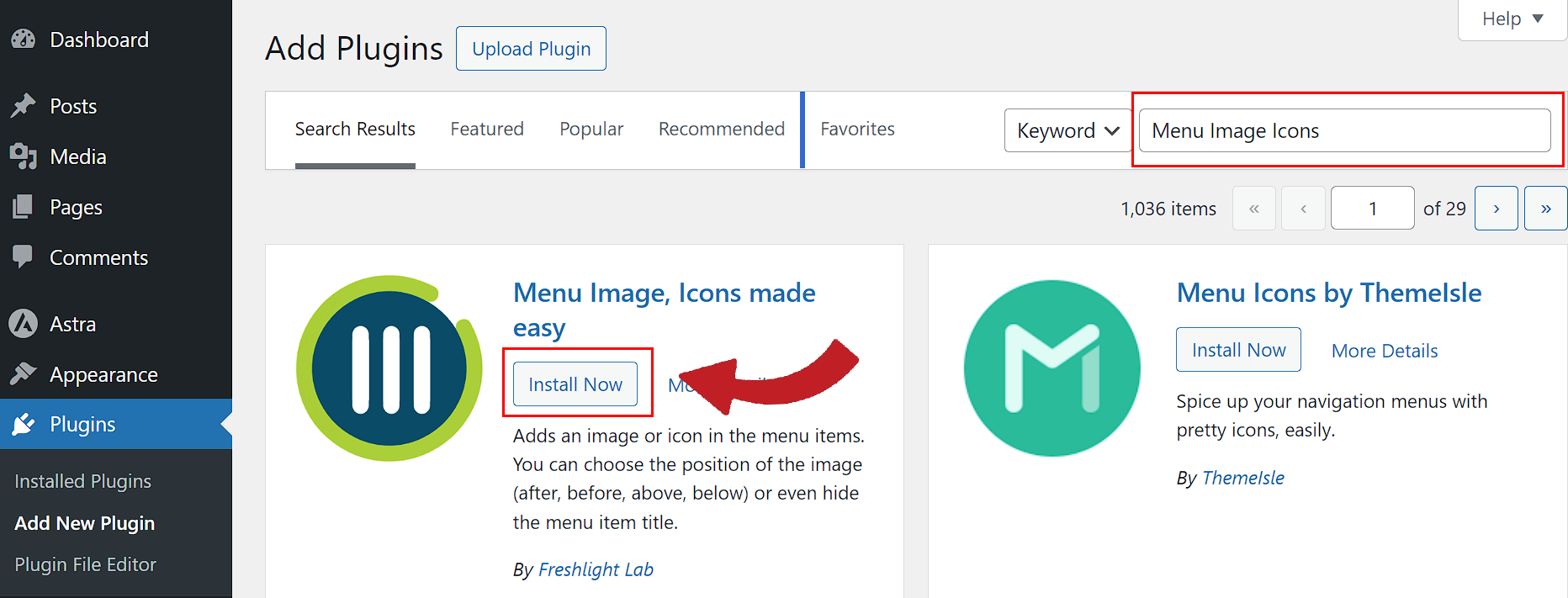Switch to the Popular tab
1568x598 pixels.
pyautogui.click(x=591, y=129)
